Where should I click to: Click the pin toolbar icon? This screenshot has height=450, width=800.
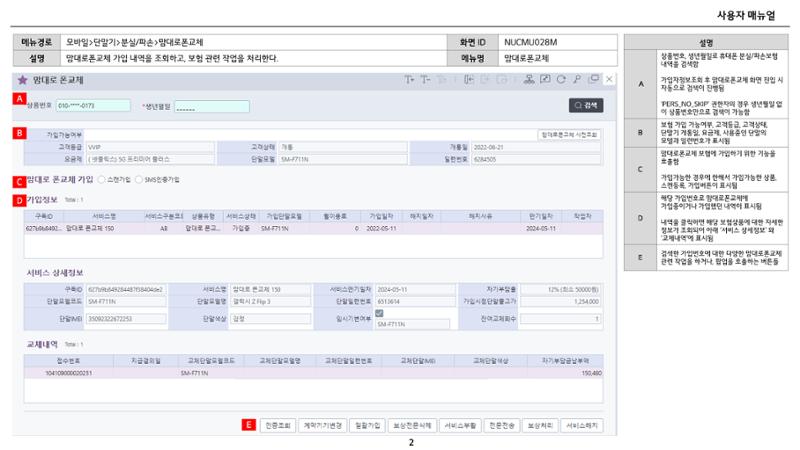pos(577,79)
